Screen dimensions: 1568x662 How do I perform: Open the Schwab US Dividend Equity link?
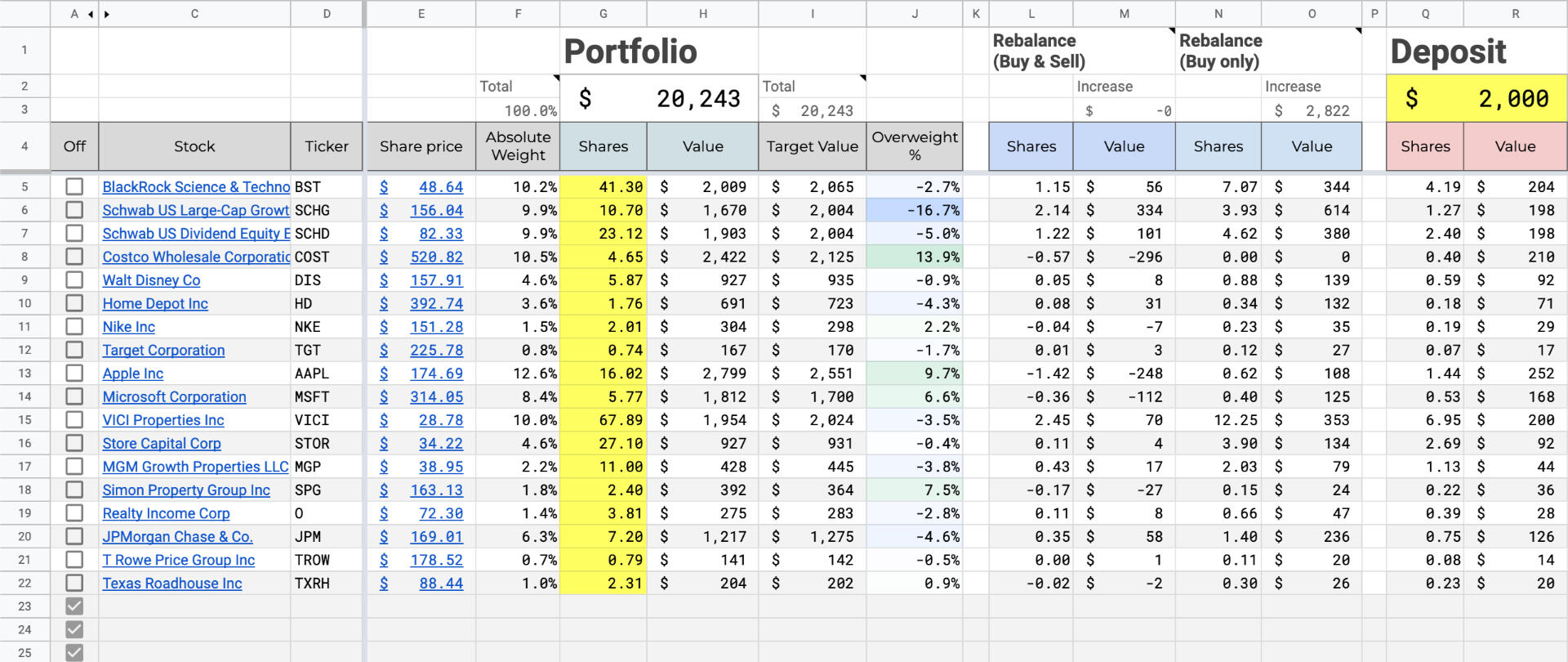pyautogui.click(x=196, y=234)
